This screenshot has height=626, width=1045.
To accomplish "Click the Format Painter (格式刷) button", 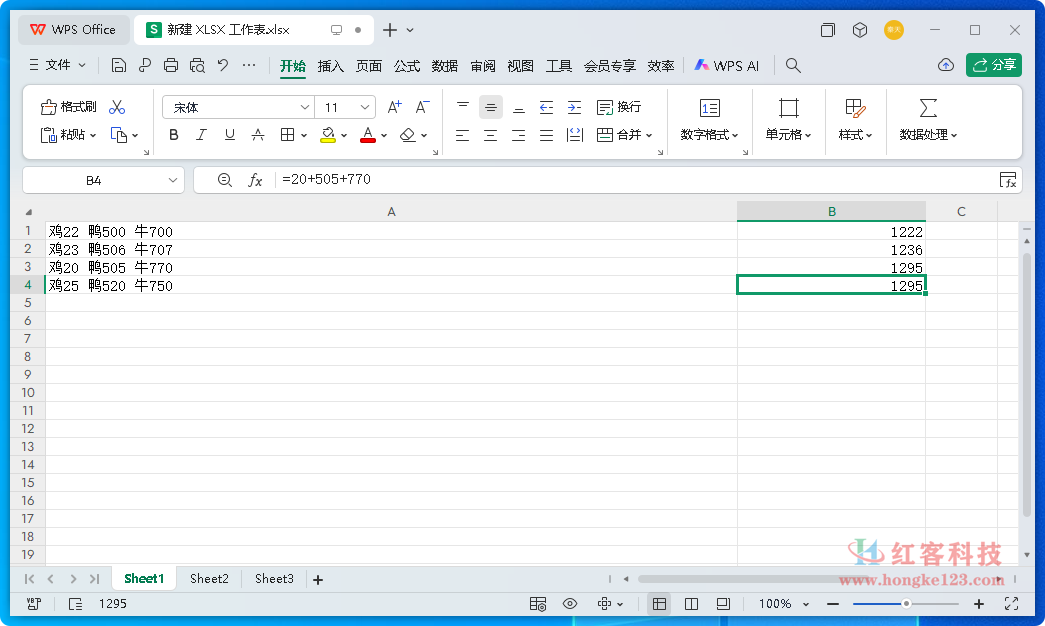I will [69, 107].
